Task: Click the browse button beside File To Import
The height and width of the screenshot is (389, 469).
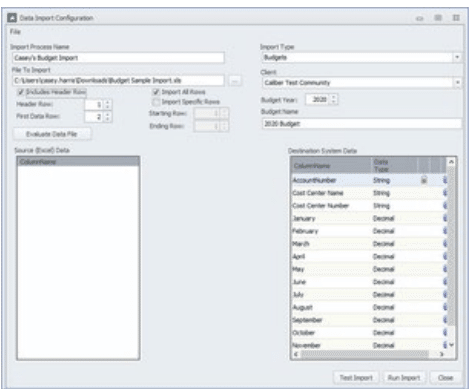Action: click(235, 81)
